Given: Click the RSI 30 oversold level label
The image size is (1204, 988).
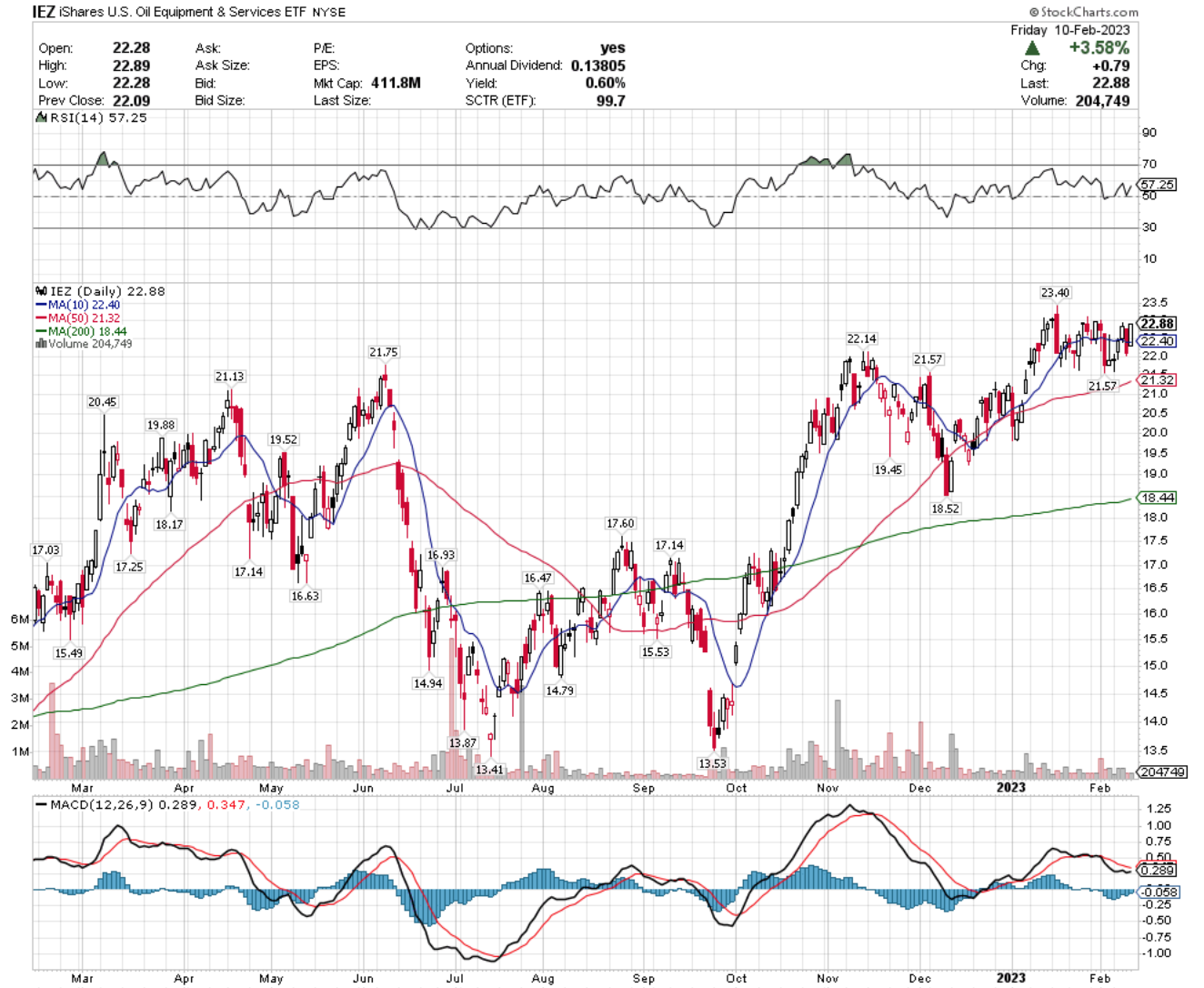Looking at the screenshot, I should pyautogui.click(x=1150, y=227).
